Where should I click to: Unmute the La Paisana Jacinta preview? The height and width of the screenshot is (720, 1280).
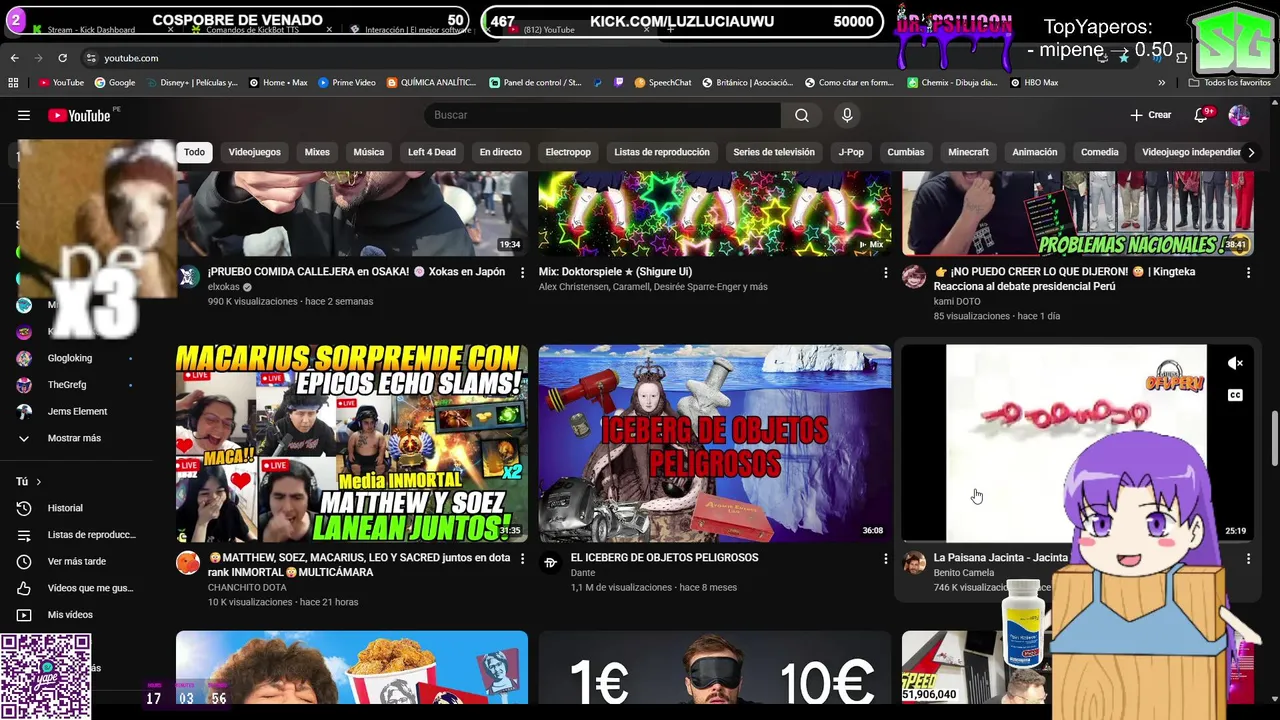tap(1235, 363)
